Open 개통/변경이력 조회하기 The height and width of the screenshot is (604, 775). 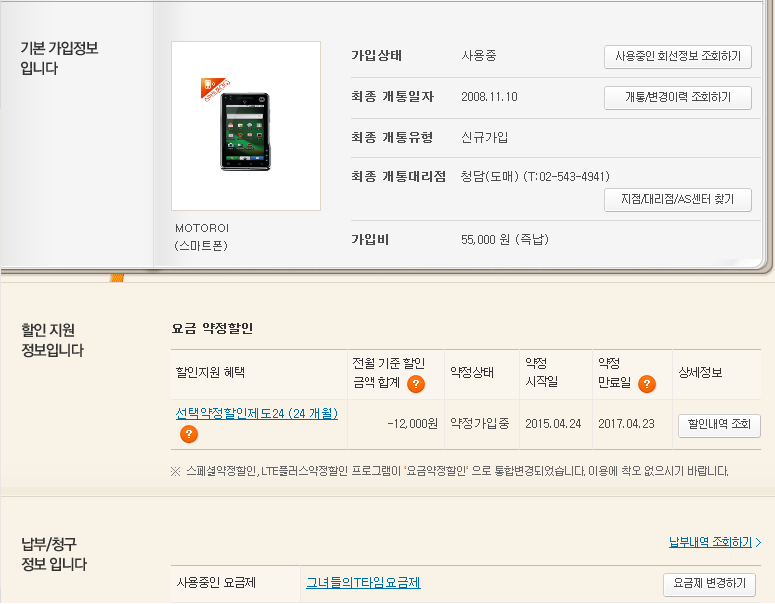click(677, 97)
